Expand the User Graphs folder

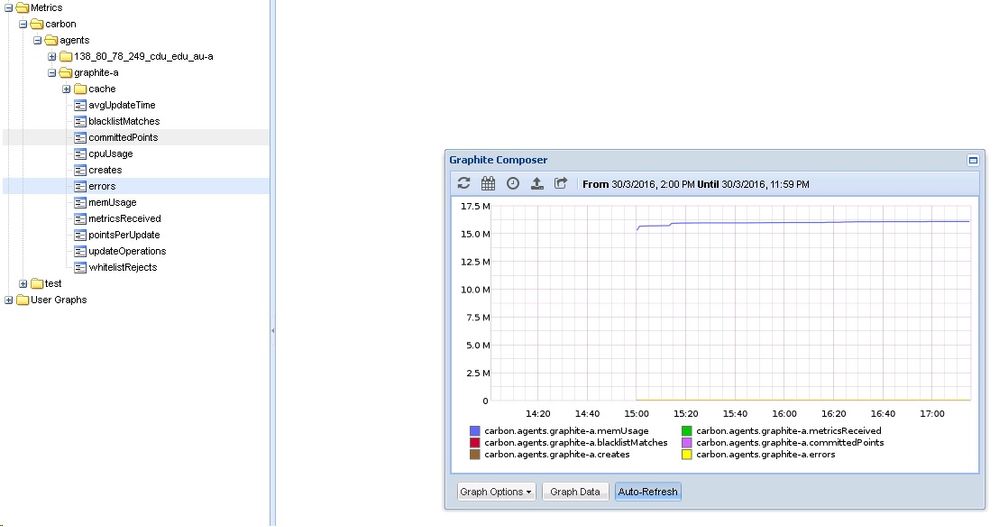(9, 300)
